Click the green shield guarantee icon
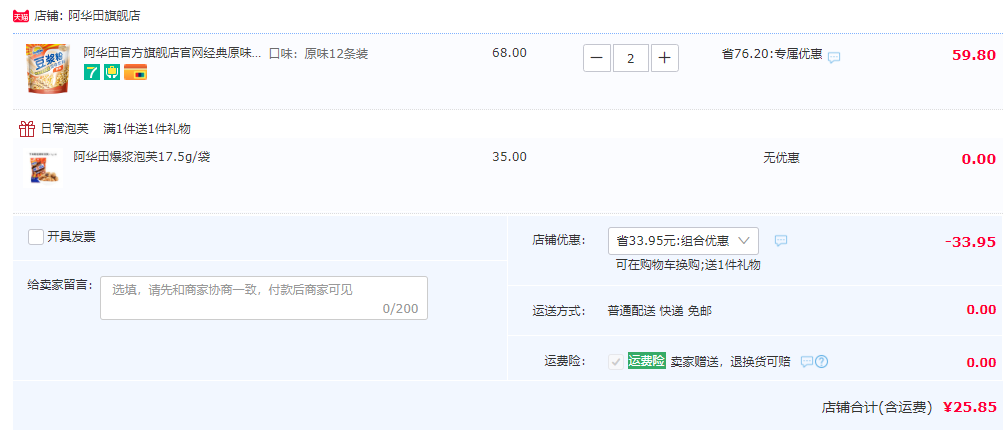 click(112, 72)
